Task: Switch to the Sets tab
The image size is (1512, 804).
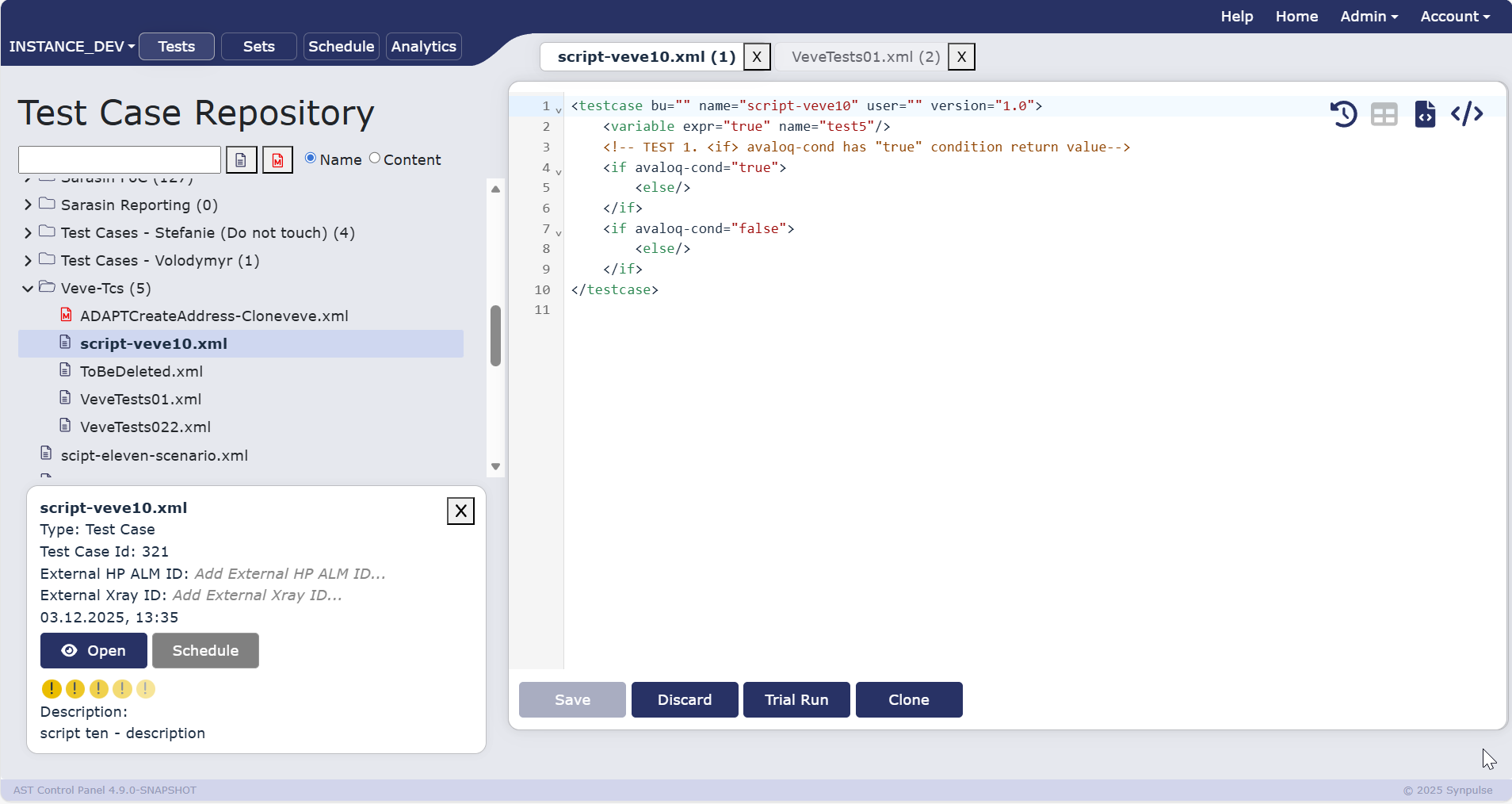Action: 259,47
